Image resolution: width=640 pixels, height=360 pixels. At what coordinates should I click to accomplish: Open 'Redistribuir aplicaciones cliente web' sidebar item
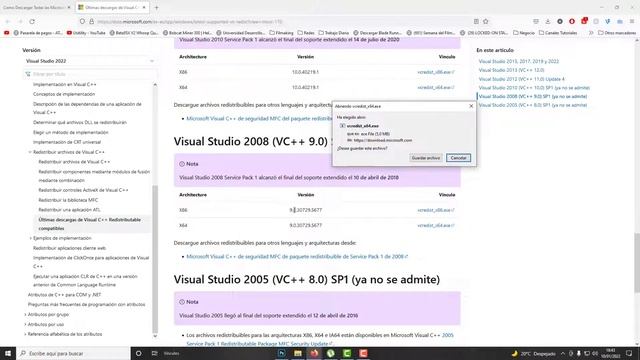point(69,248)
